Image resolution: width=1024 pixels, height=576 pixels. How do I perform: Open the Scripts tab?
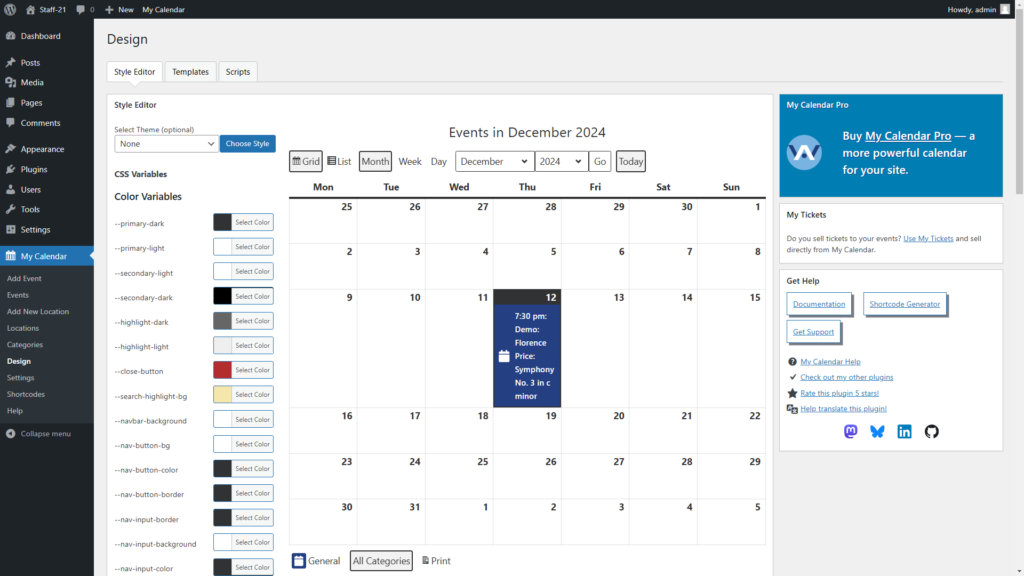[238, 72]
